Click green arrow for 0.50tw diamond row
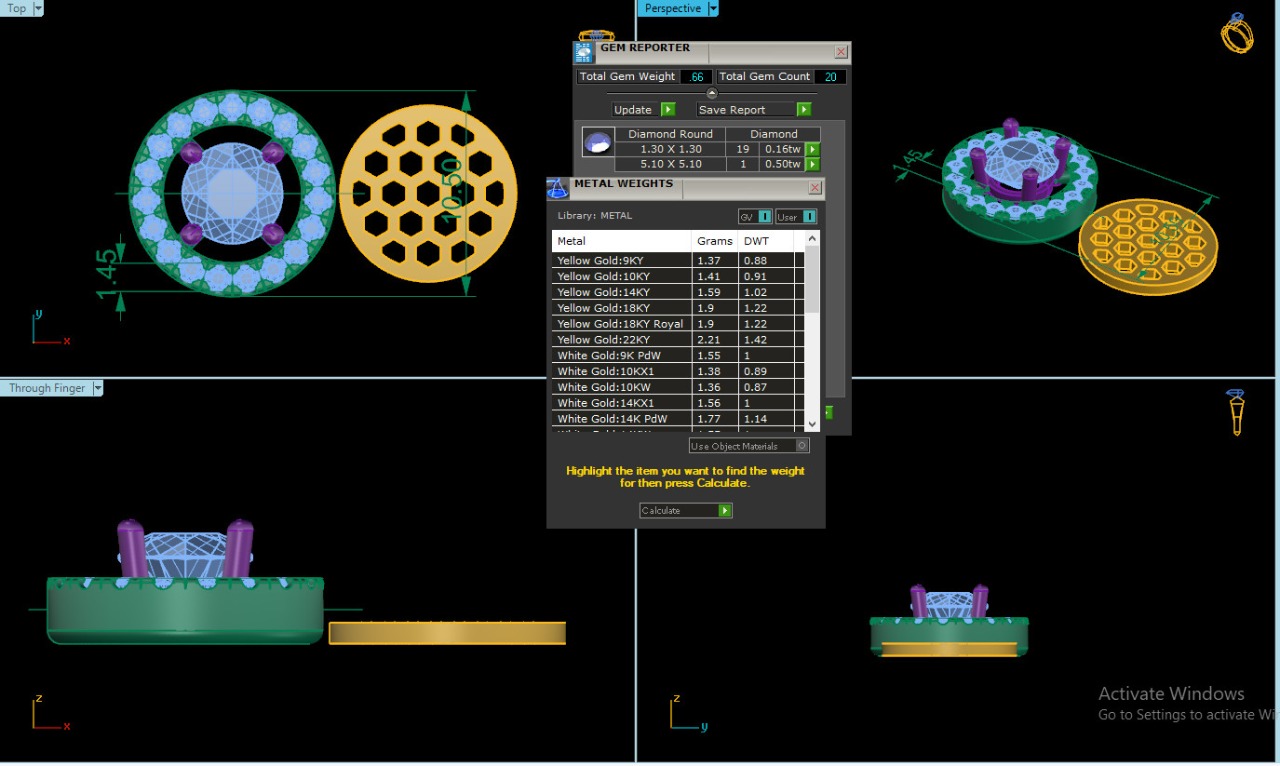This screenshot has height=766, width=1280. tap(812, 164)
